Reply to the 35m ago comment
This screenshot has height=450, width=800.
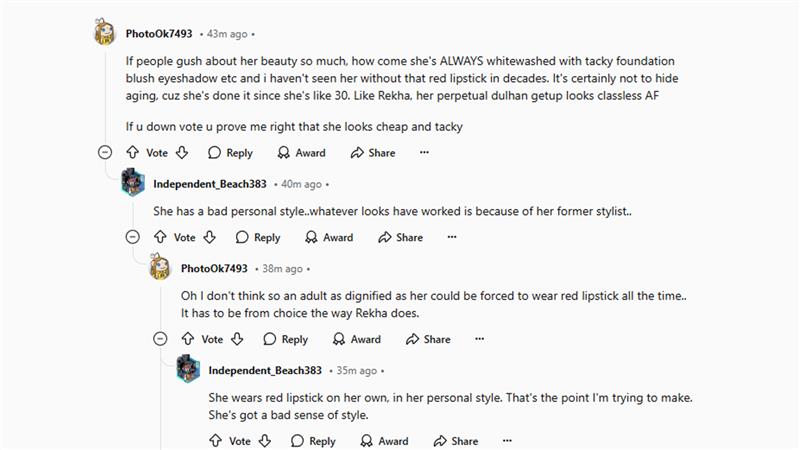[x=313, y=441]
